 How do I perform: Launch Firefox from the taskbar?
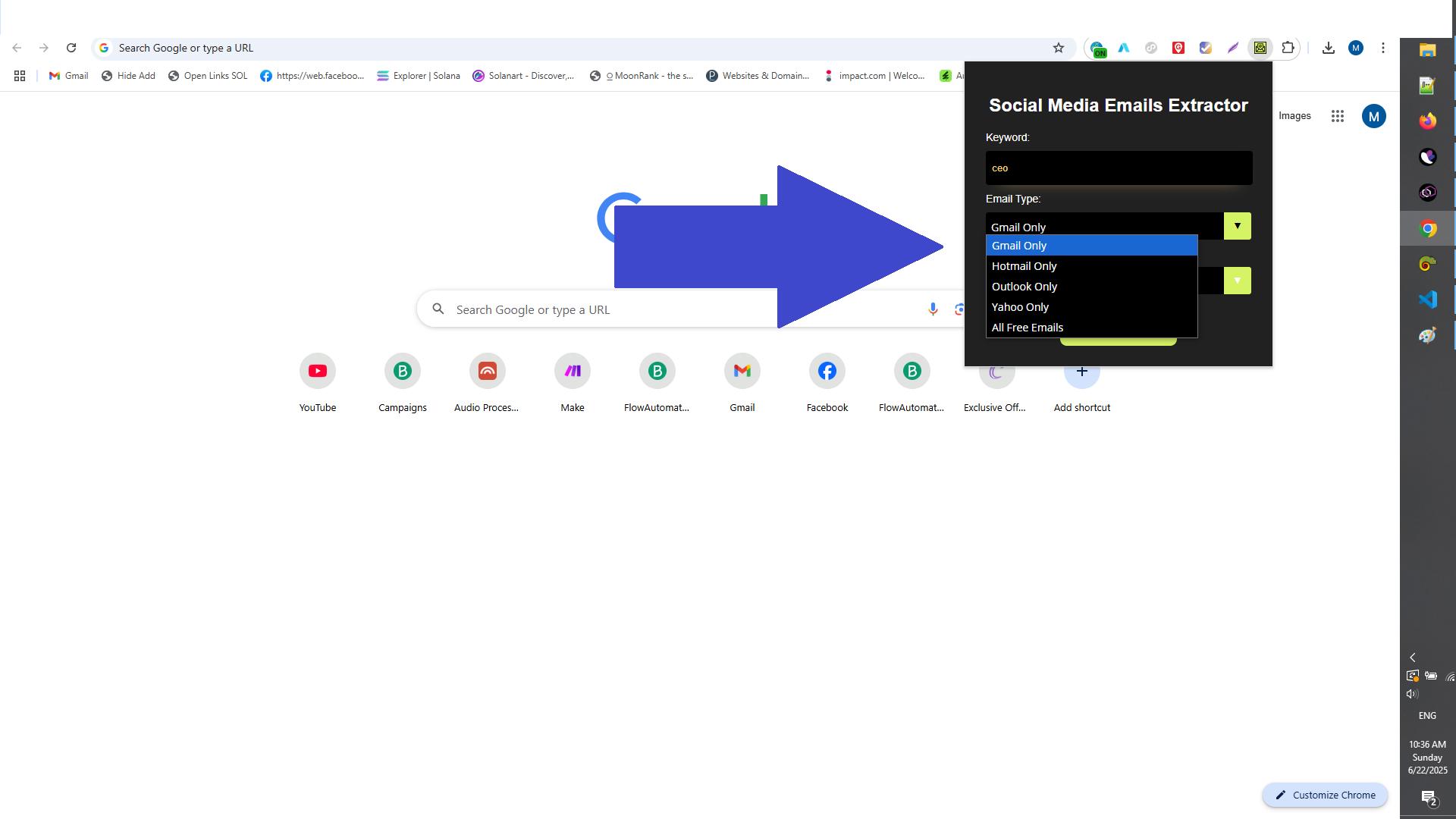coord(1428,121)
